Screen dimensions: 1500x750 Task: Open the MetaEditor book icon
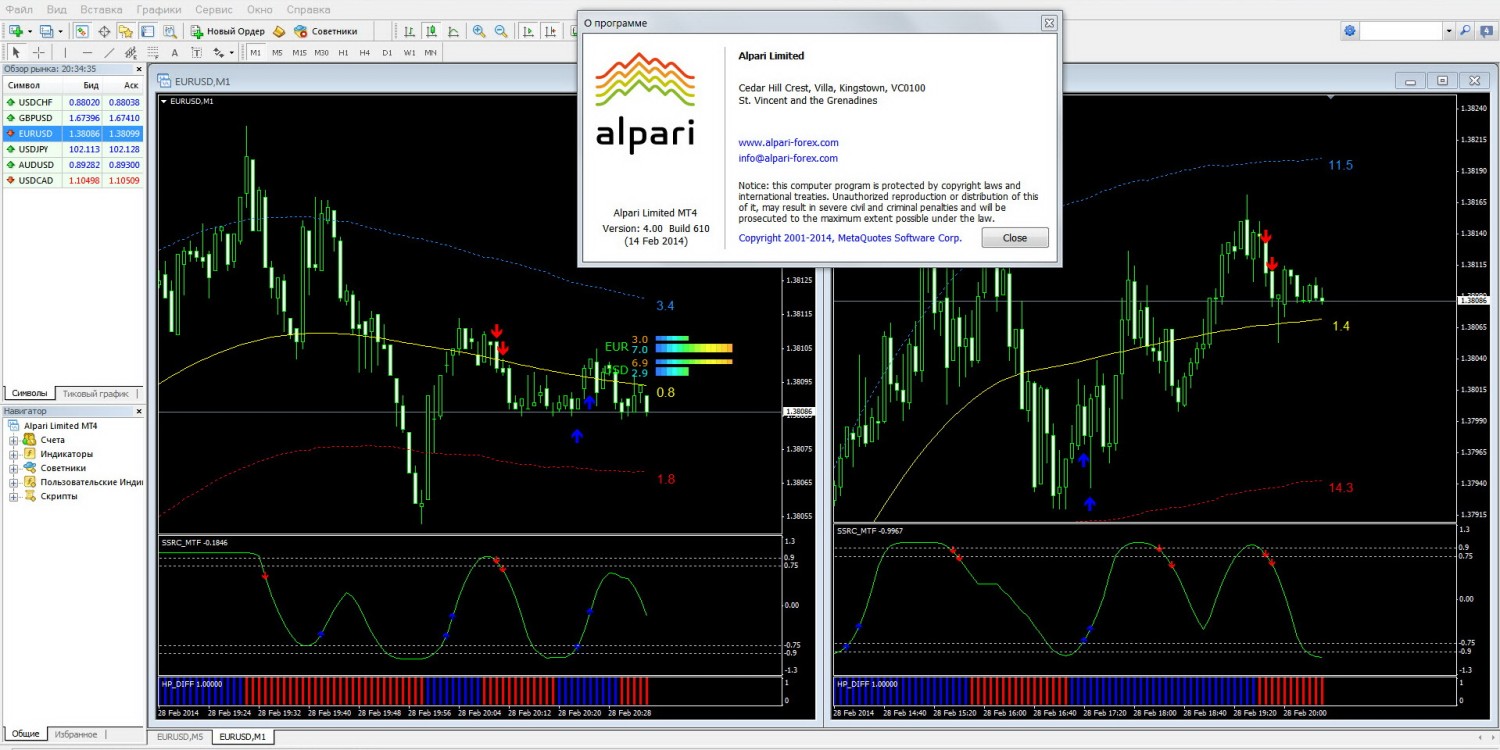pos(279,31)
